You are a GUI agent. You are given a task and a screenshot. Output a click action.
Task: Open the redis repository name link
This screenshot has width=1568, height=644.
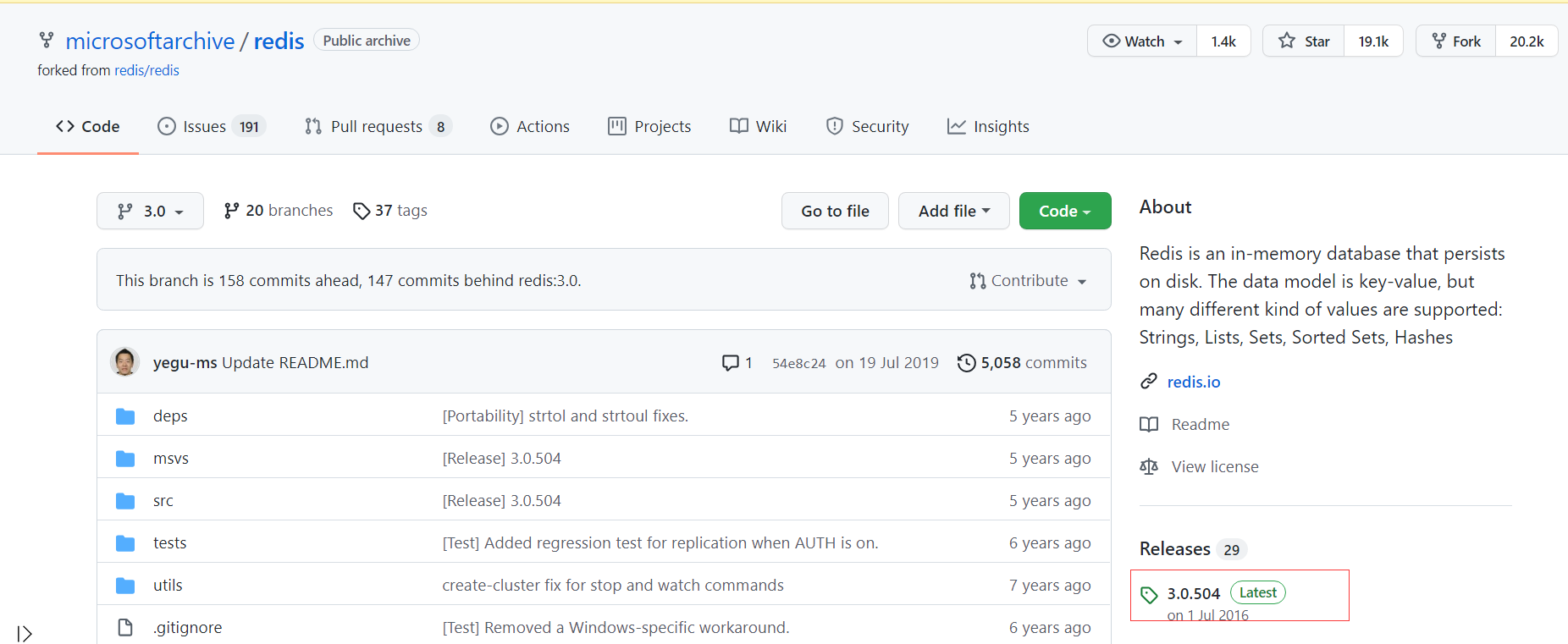[279, 41]
